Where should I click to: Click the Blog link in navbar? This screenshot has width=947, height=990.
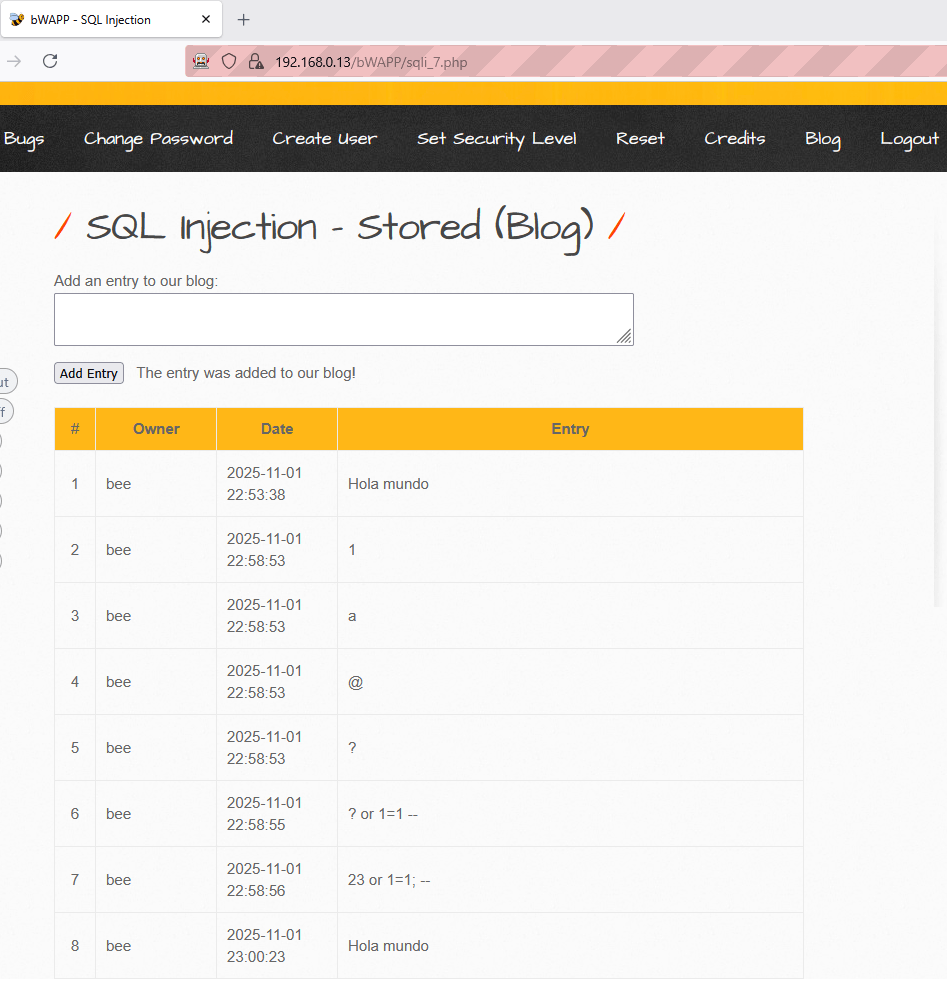tap(822, 139)
